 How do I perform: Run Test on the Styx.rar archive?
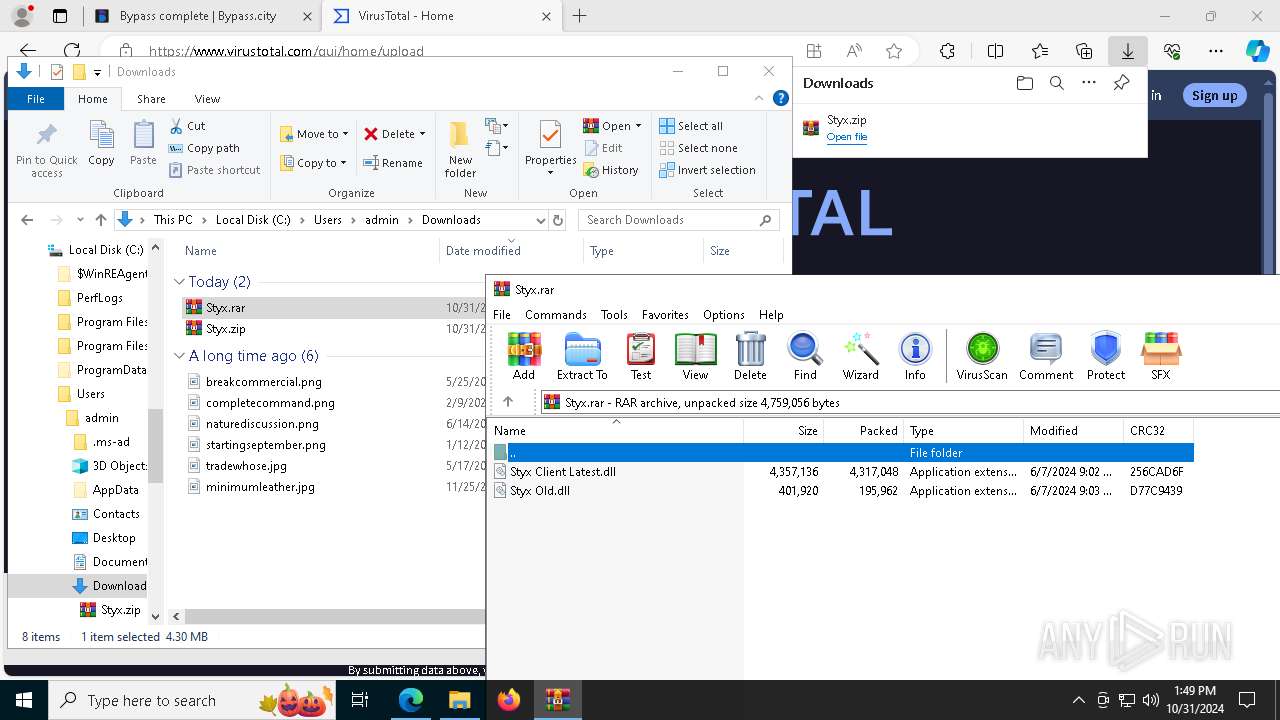pos(641,357)
